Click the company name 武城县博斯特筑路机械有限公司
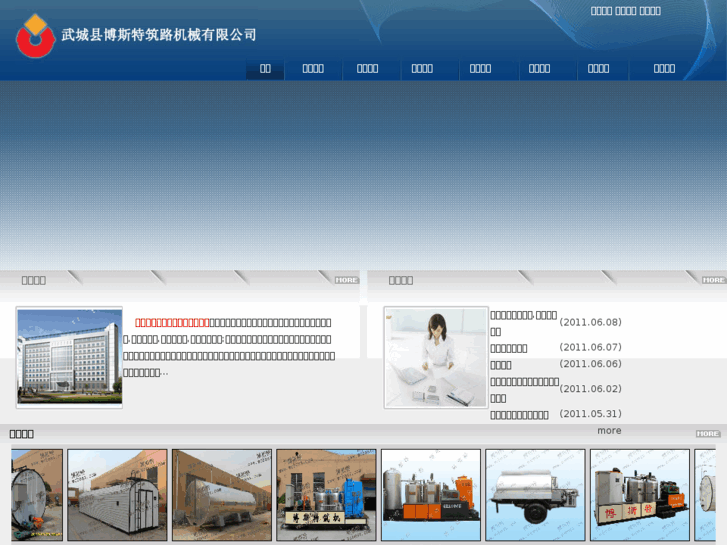This screenshot has width=727, height=545. pyautogui.click(x=159, y=35)
